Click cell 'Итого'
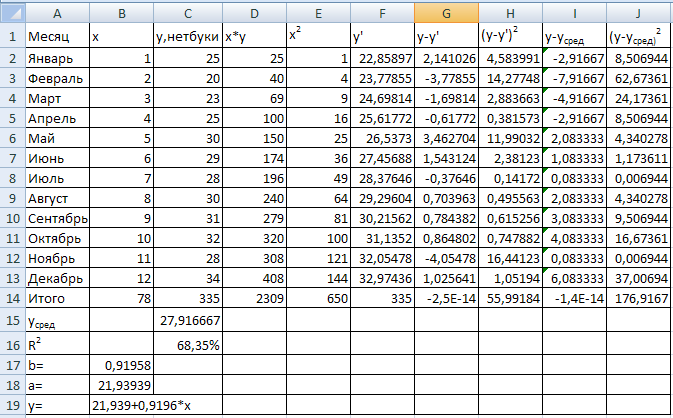This screenshot has height=418, width=673. point(58,298)
